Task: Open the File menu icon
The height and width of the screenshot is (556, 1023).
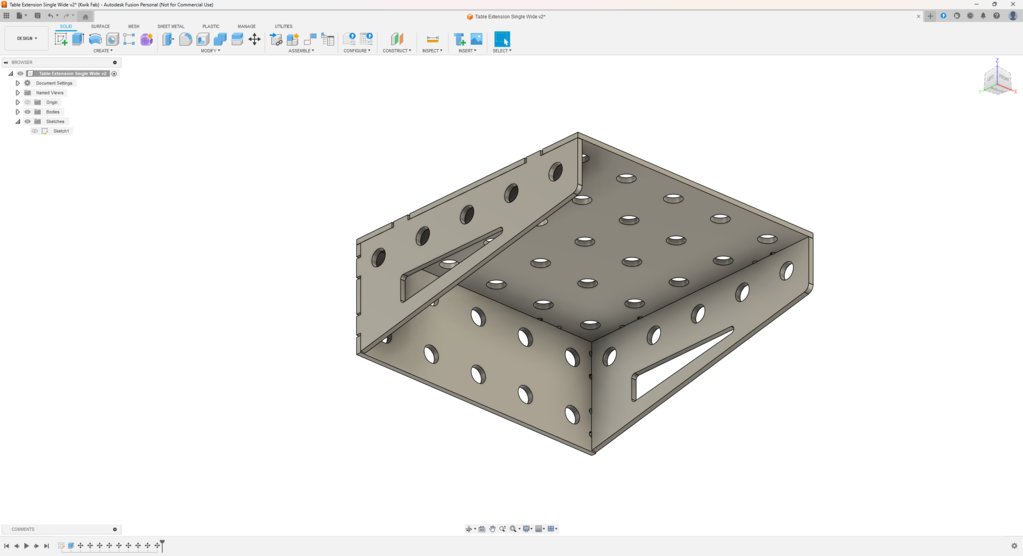Action: pyautogui.click(x=20, y=16)
